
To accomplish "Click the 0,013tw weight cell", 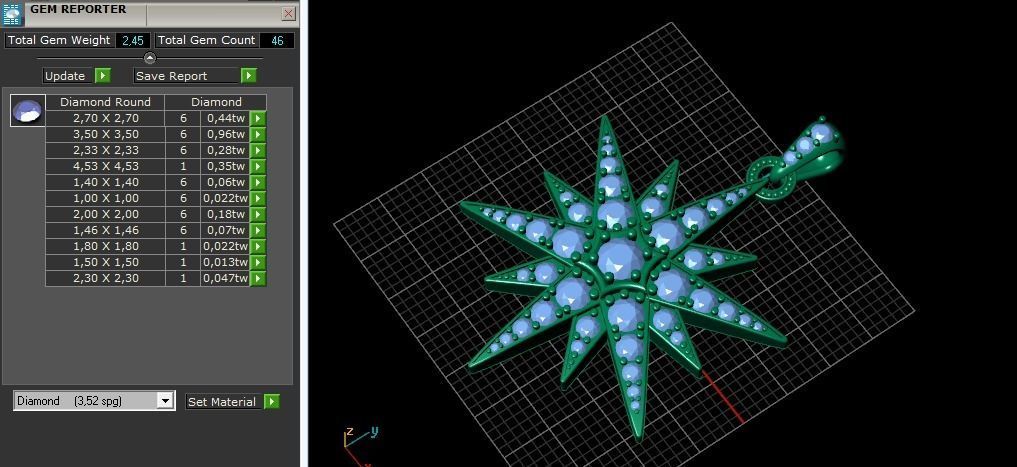I will [x=226, y=263].
